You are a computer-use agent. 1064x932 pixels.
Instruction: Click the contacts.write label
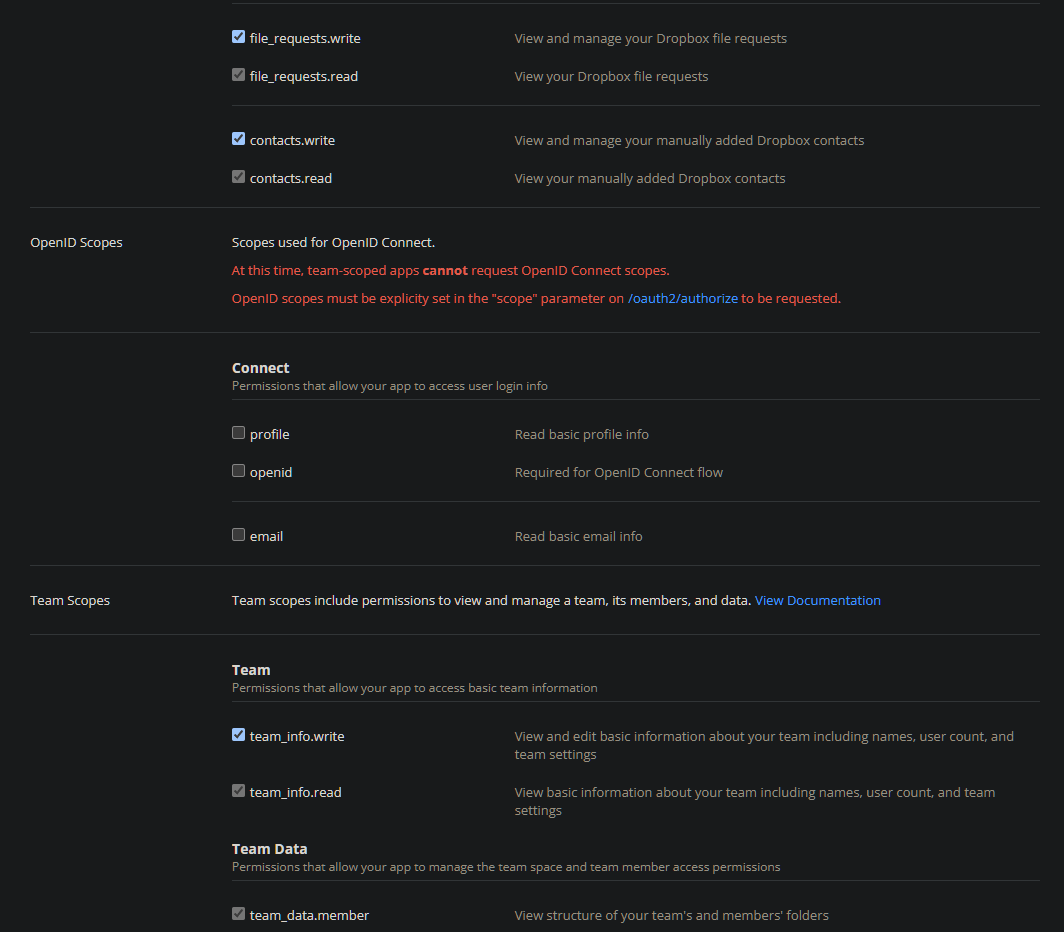pyautogui.click(x=292, y=141)
